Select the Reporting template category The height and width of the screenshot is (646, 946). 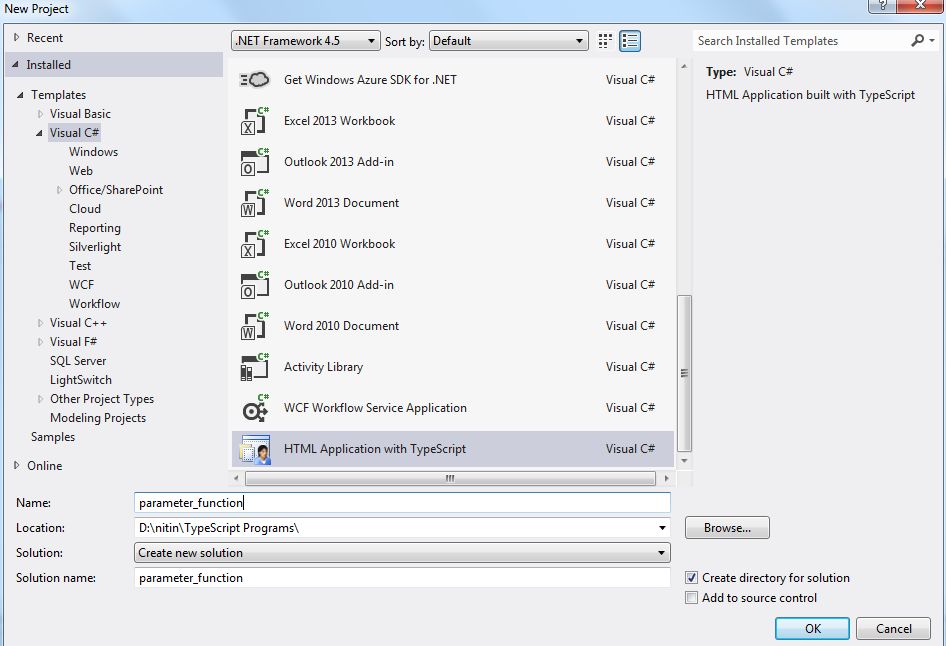(x=95, y=227)
